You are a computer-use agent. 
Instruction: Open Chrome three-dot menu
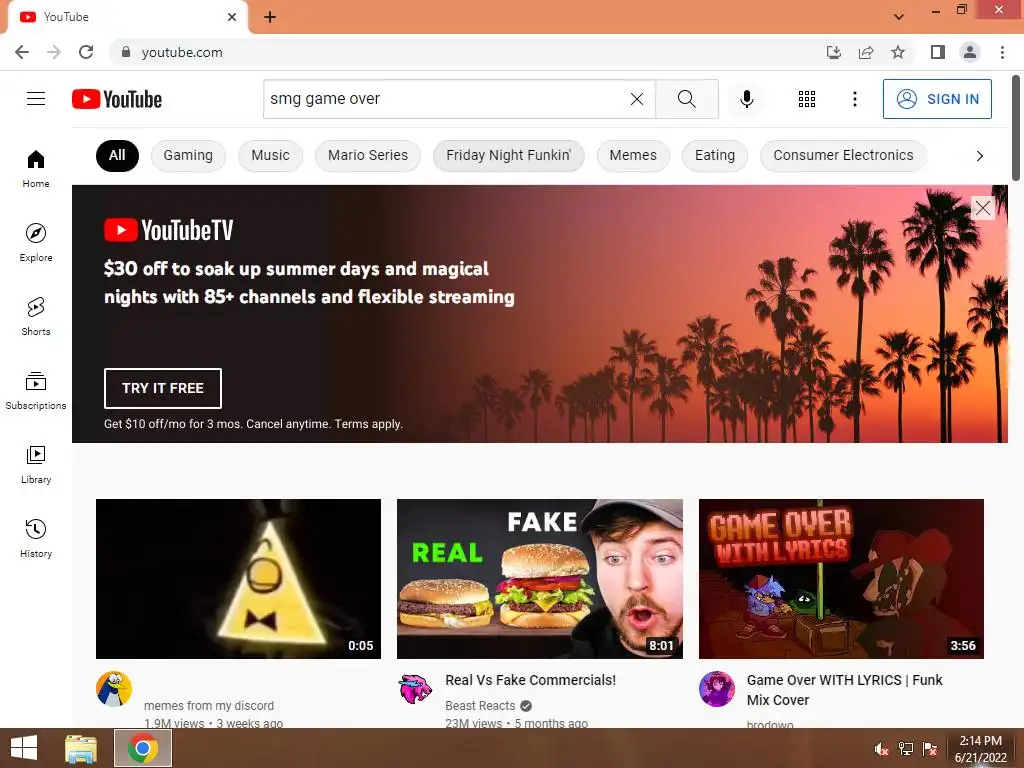coord(1002,52)
